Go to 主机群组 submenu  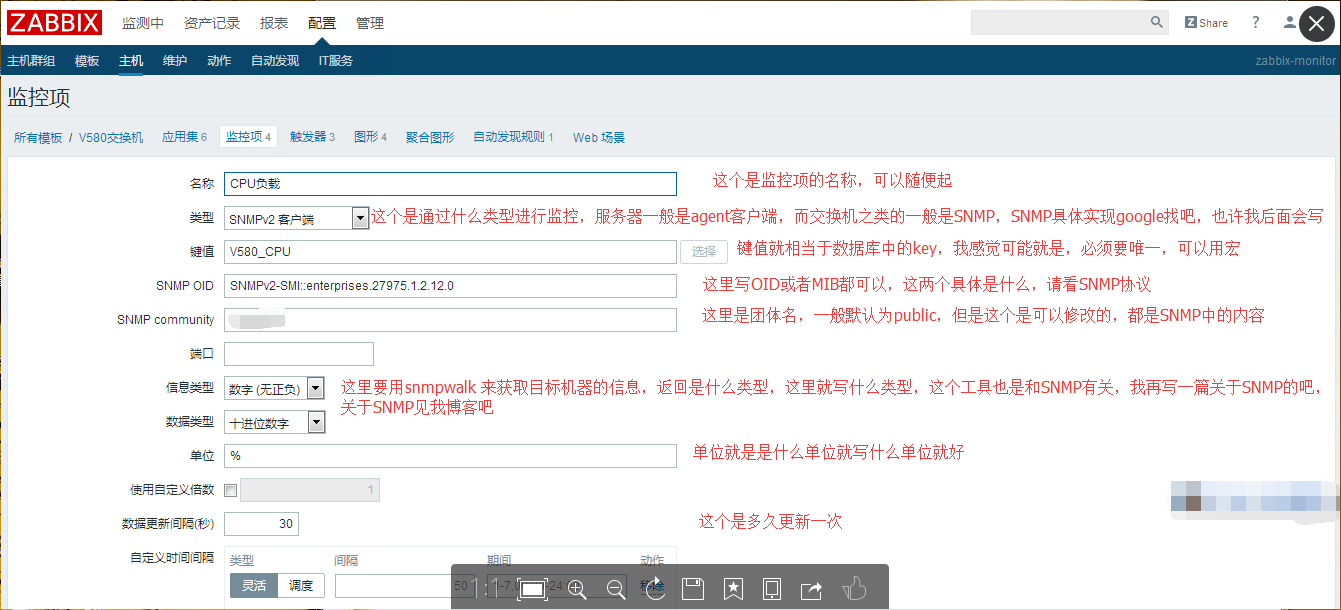pyautogui.click(x=31, y=61)
